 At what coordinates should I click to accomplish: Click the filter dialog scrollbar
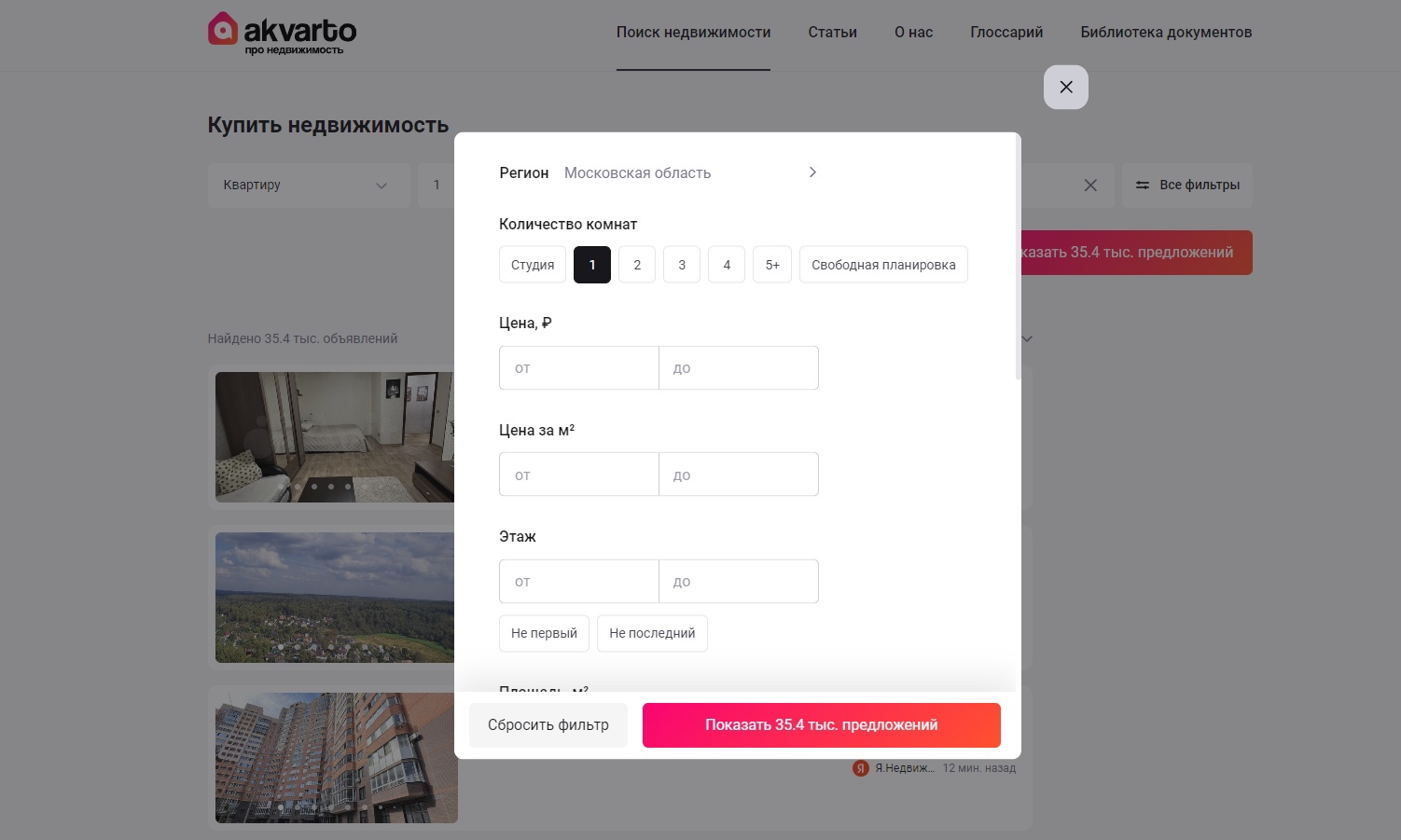click(1018, 257)
